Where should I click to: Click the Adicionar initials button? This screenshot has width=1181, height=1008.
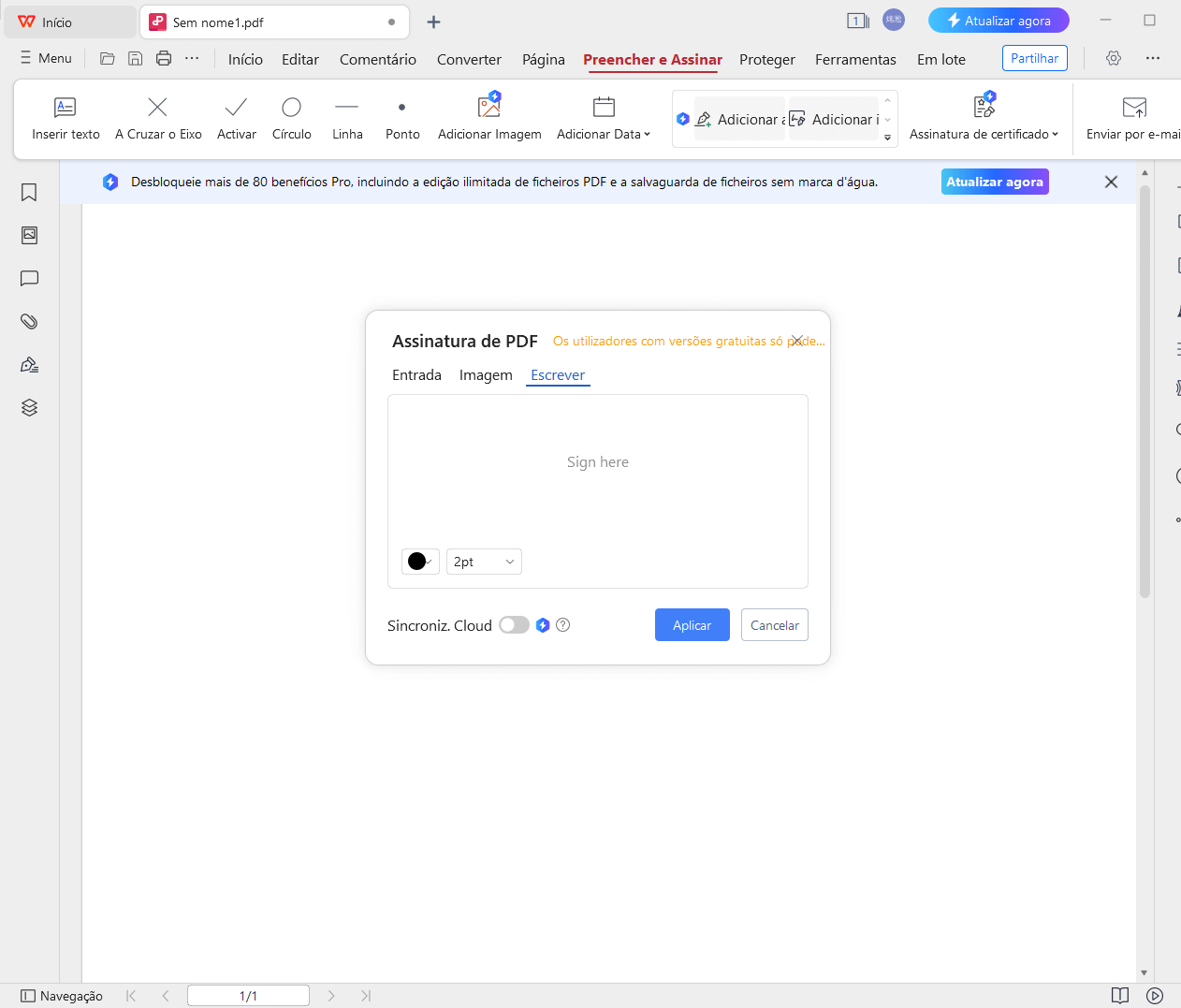click(x=835, y=119)
